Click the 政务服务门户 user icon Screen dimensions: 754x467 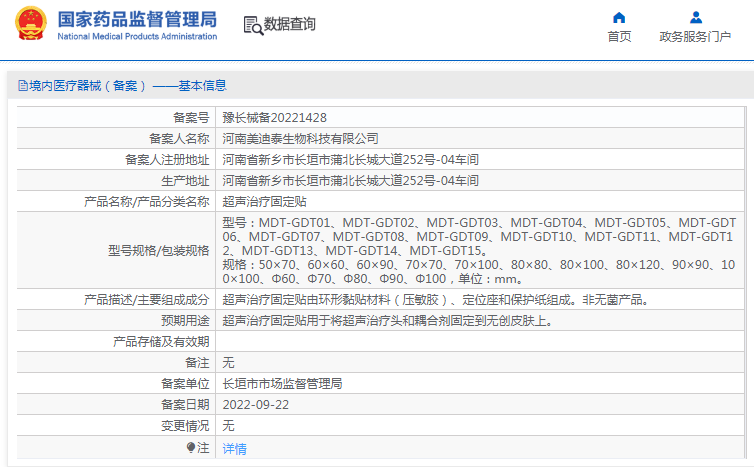[695, 18]
